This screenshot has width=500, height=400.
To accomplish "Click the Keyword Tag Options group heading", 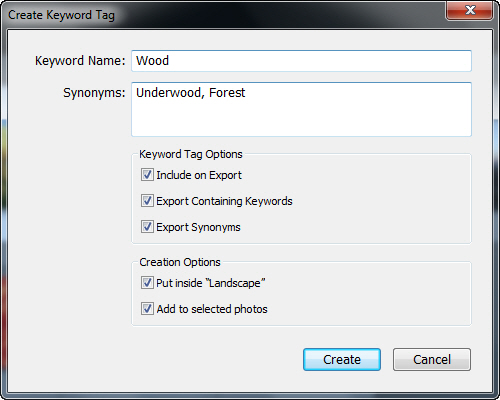I will pyautogui.click(x=191, y=154).
